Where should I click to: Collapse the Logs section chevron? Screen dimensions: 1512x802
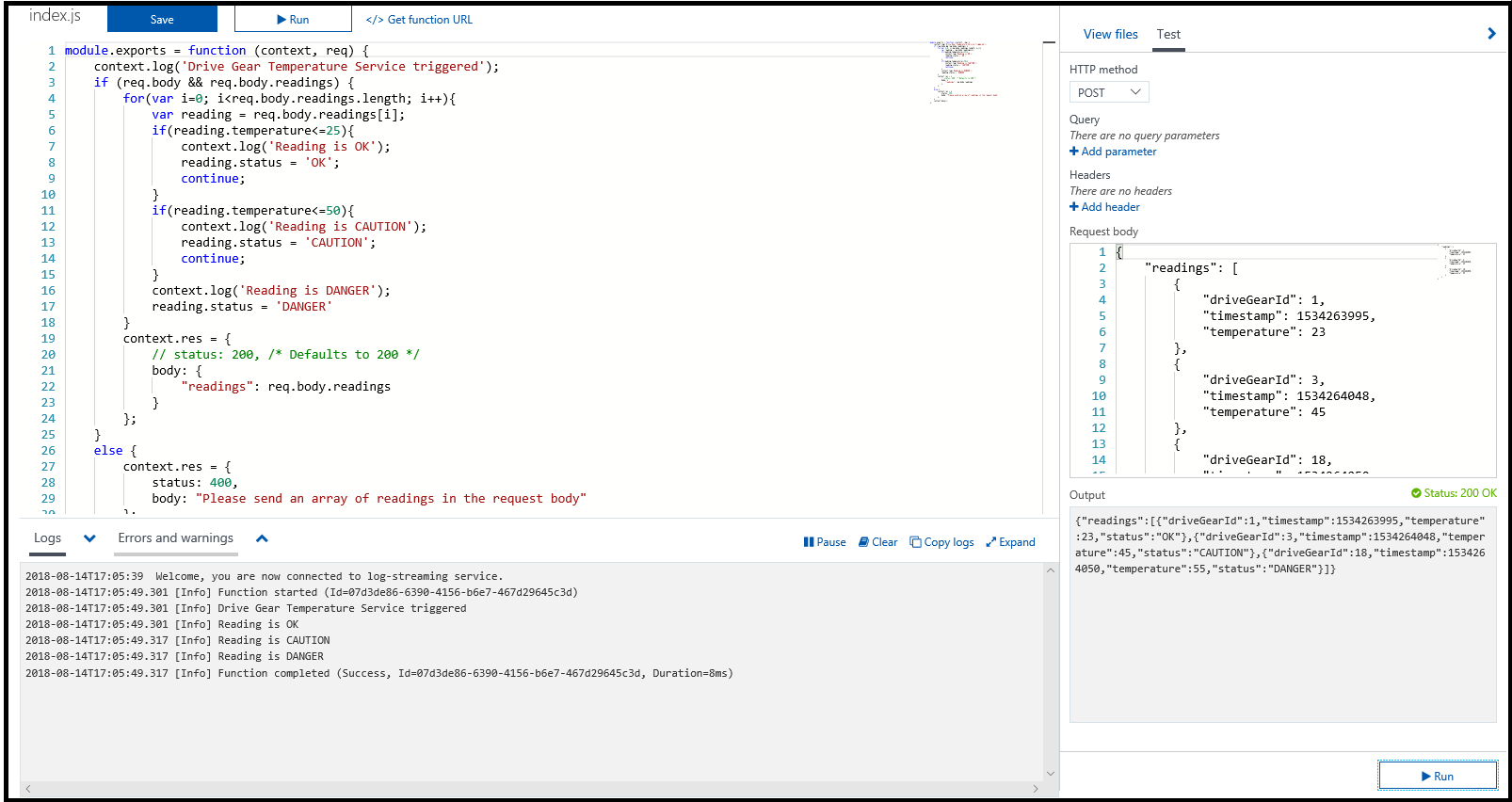point(89,538)
